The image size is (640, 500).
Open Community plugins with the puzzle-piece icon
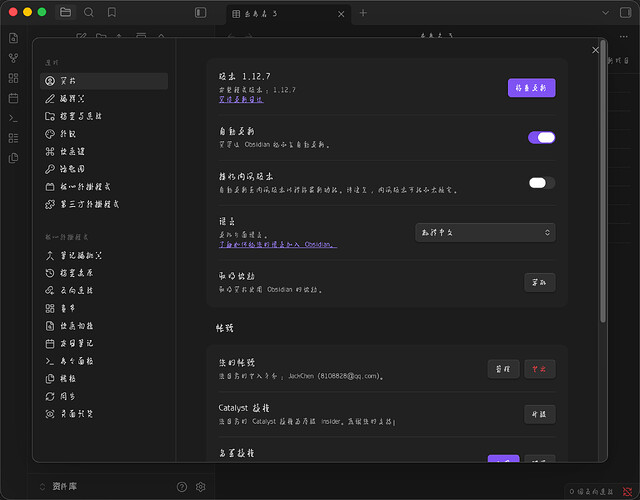(x=104, y=204)
